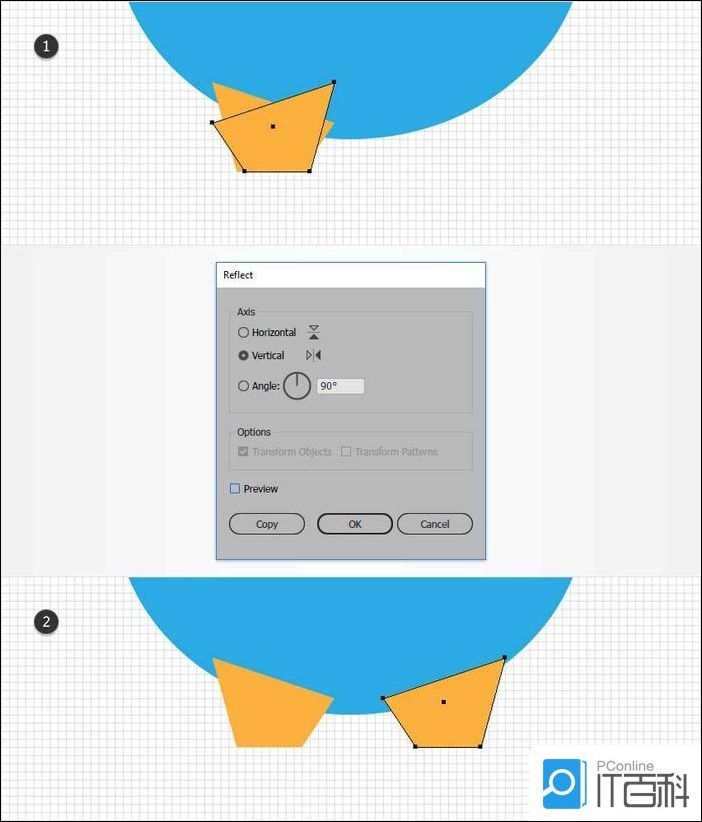Click the orange left foot shape in step 2

[267, 705]
